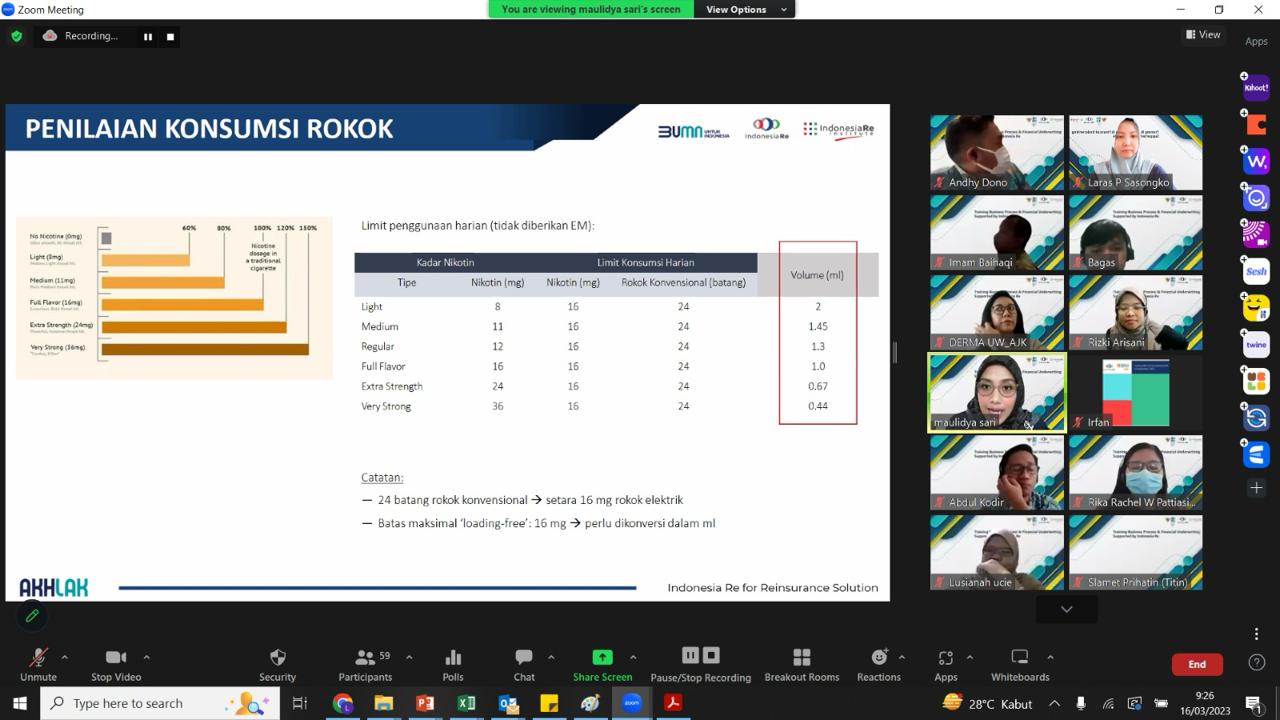Pause the recording in the top bar

[x=148, y=37]
